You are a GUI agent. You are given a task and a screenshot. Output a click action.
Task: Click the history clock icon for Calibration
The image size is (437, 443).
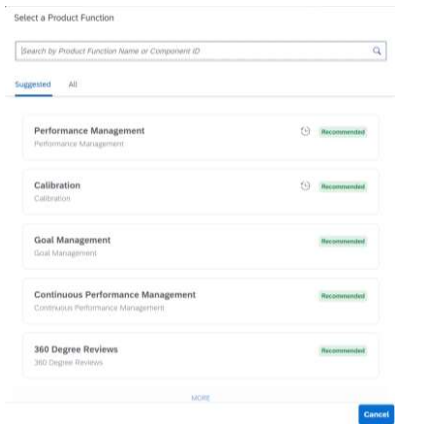[x=305, y=186]
